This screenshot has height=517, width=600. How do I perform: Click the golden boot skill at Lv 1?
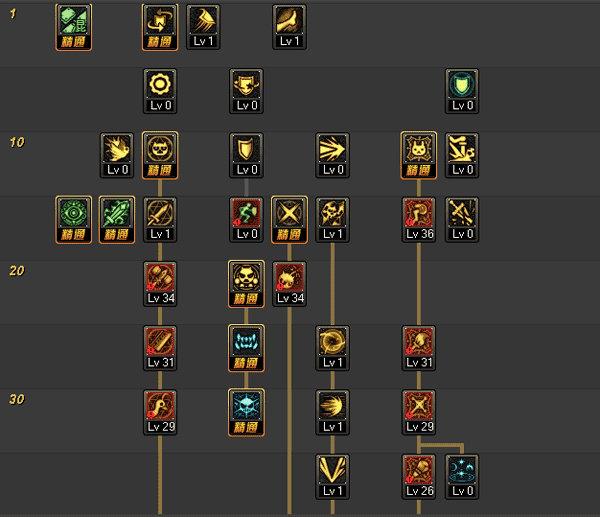(x=289, y=27)
